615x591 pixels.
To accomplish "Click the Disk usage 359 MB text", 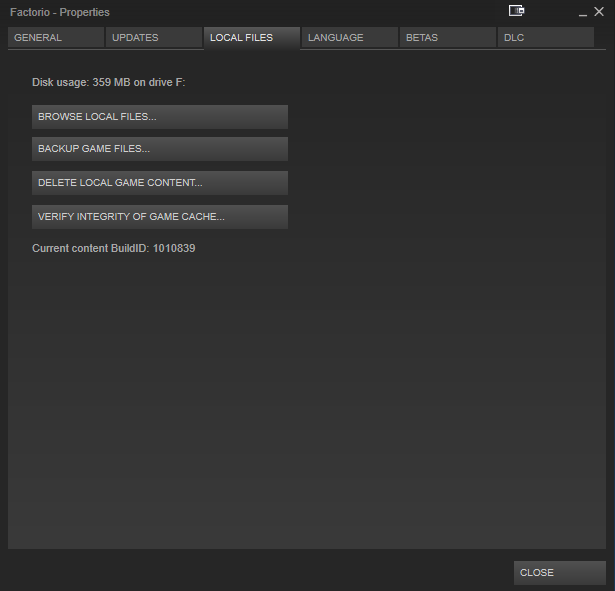I will 109,82.
